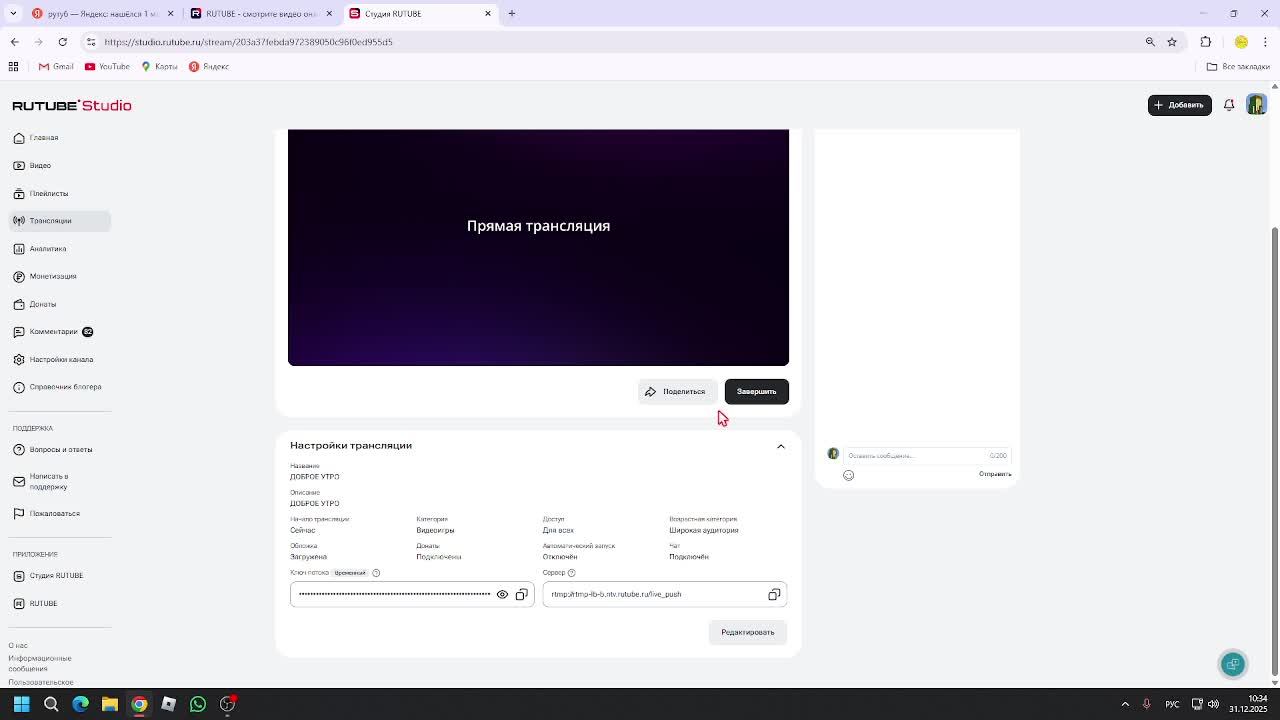Go to Плейлисты in the sidebar

pos(48,194)
